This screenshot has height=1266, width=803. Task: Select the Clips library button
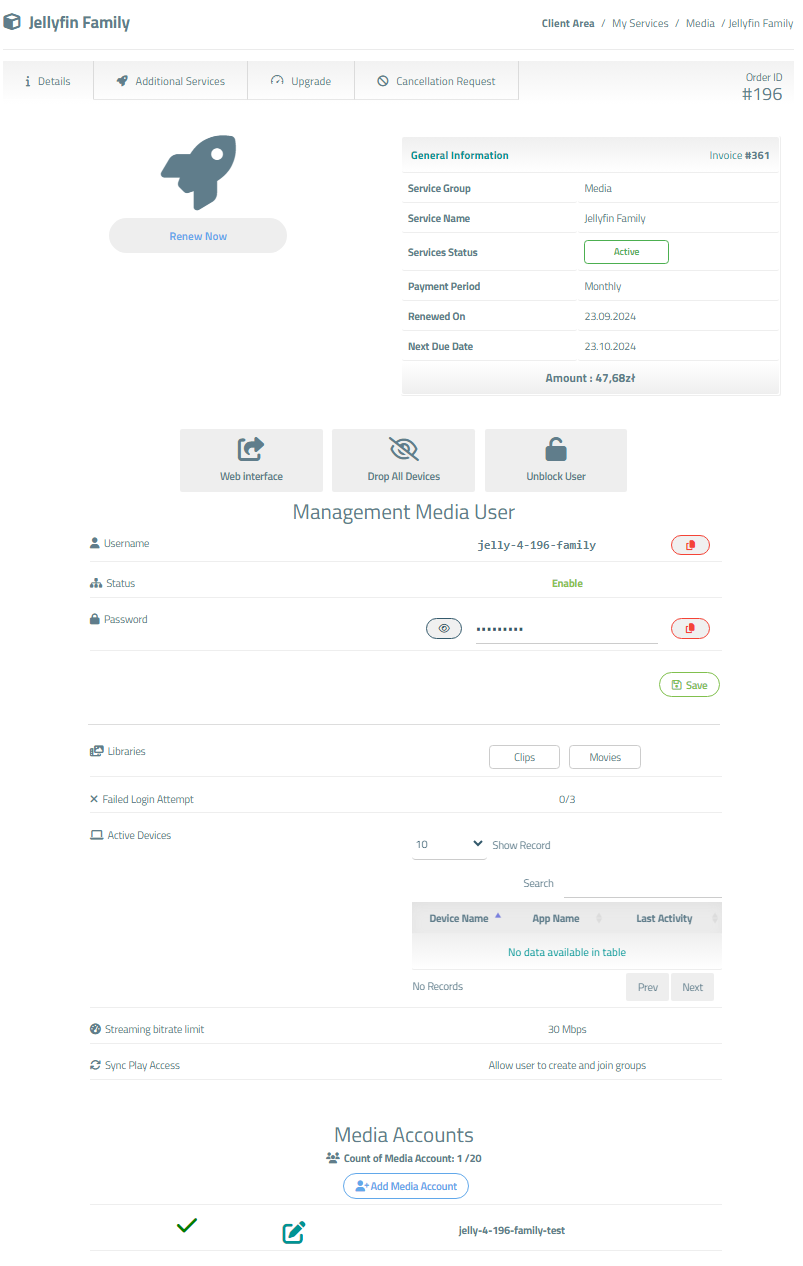pos(524,757)
